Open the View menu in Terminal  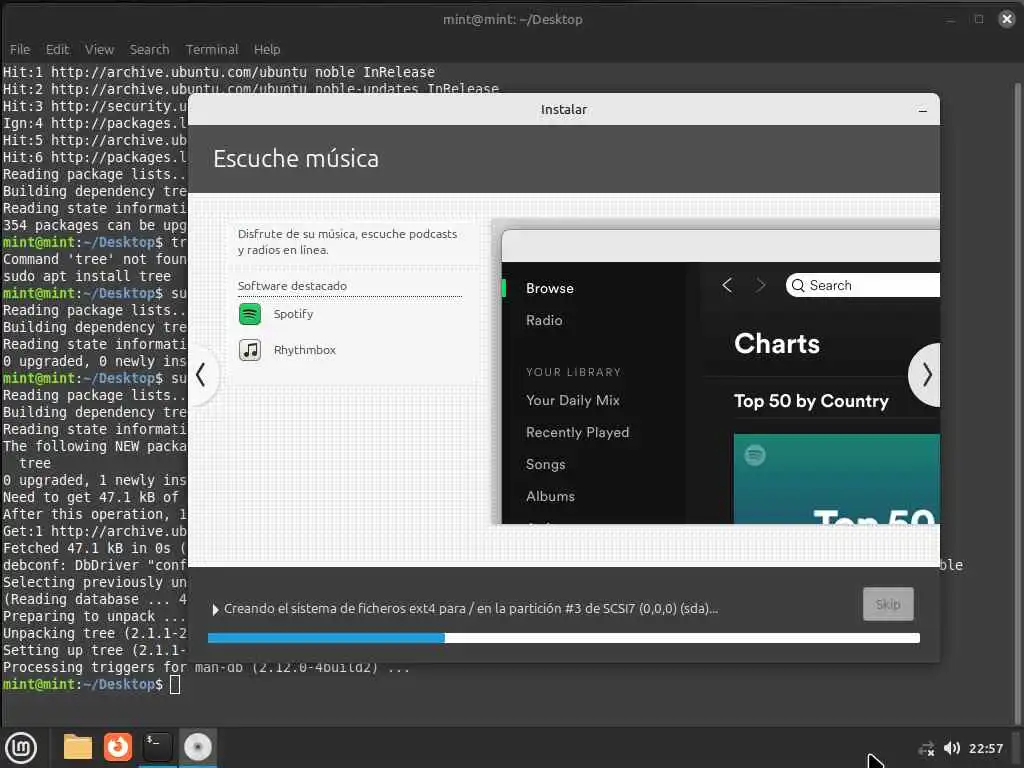(99, 50)
